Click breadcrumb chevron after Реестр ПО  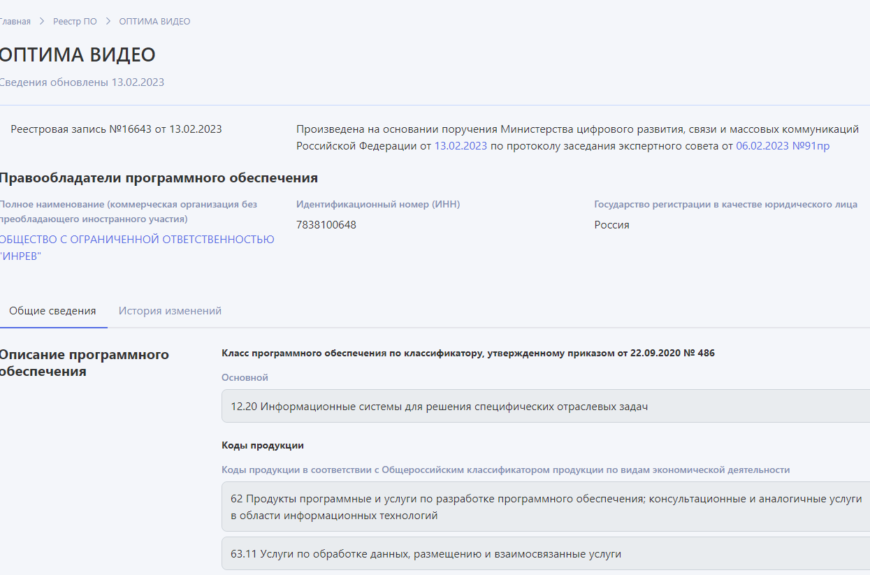coord(108,21)
